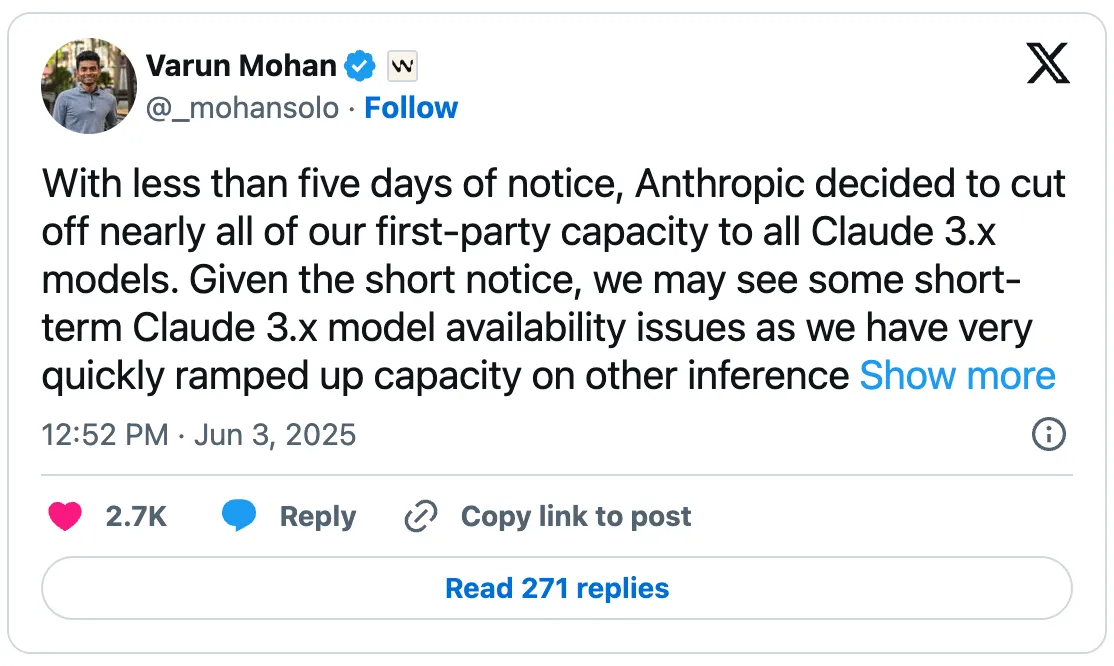Viewport: 1114px width, 666px height.
Task: Open more info via the ⓘ icon
Action: point(1049,435)
